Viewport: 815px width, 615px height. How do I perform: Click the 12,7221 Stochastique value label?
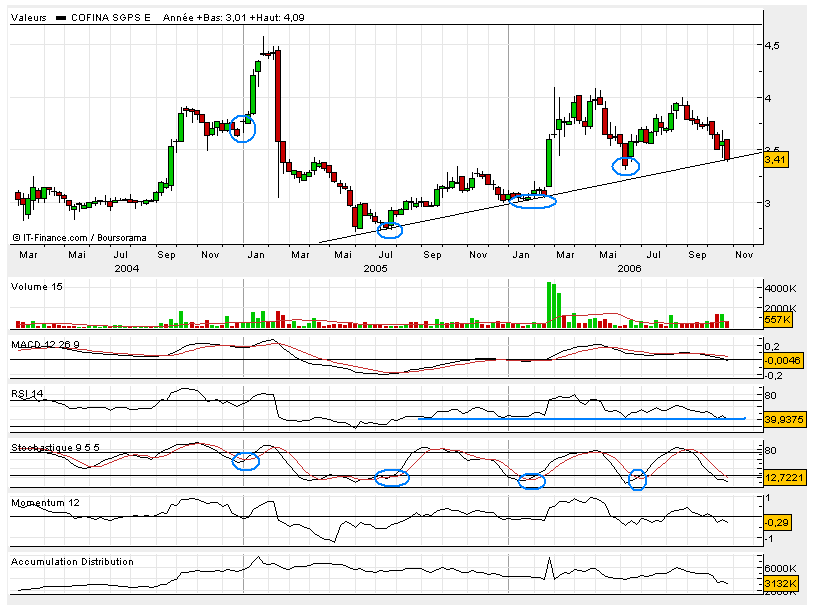click(784, 477)
